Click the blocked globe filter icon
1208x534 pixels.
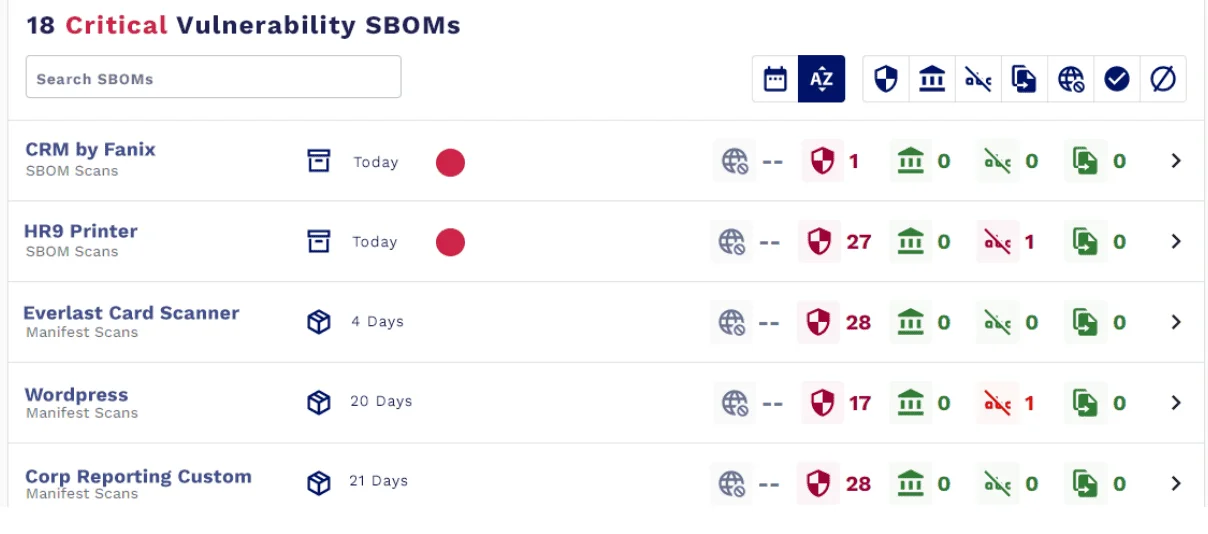coord(1071,79)
